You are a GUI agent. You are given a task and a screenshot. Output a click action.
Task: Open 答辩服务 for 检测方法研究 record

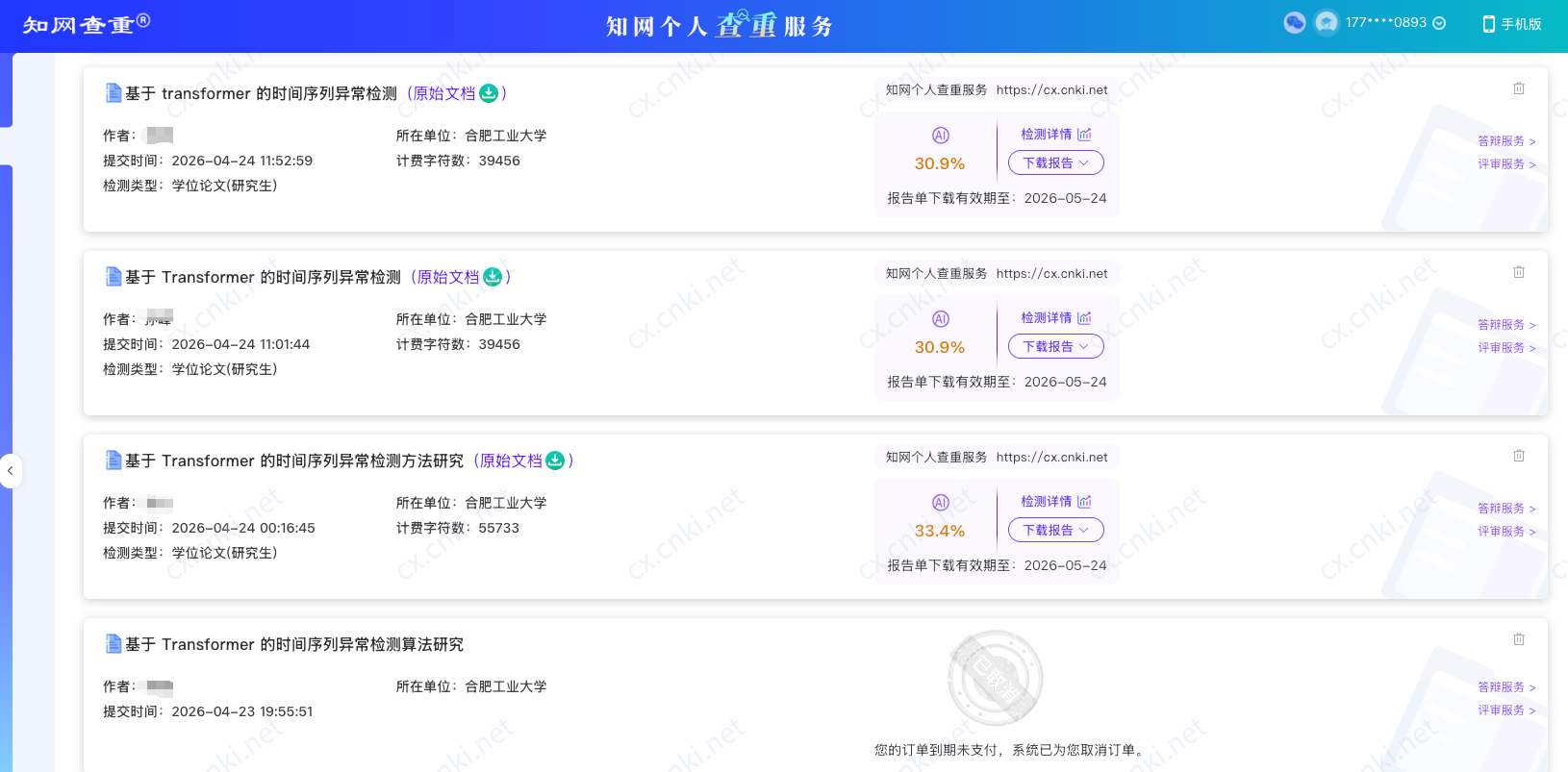tap(1506, 509)
